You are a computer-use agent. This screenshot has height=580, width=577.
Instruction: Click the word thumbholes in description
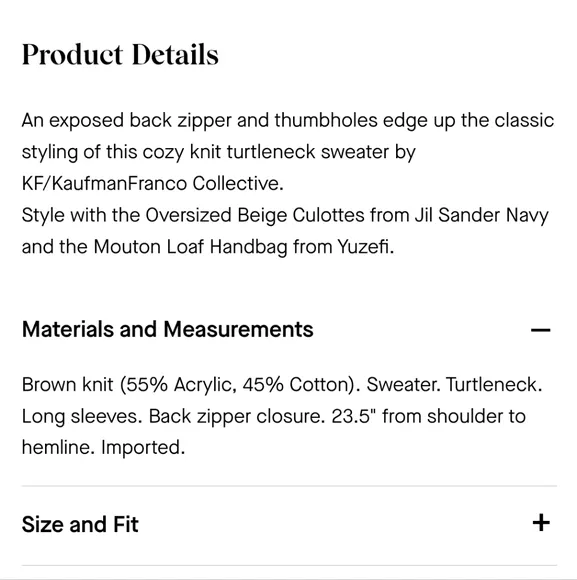coord(326,120)
